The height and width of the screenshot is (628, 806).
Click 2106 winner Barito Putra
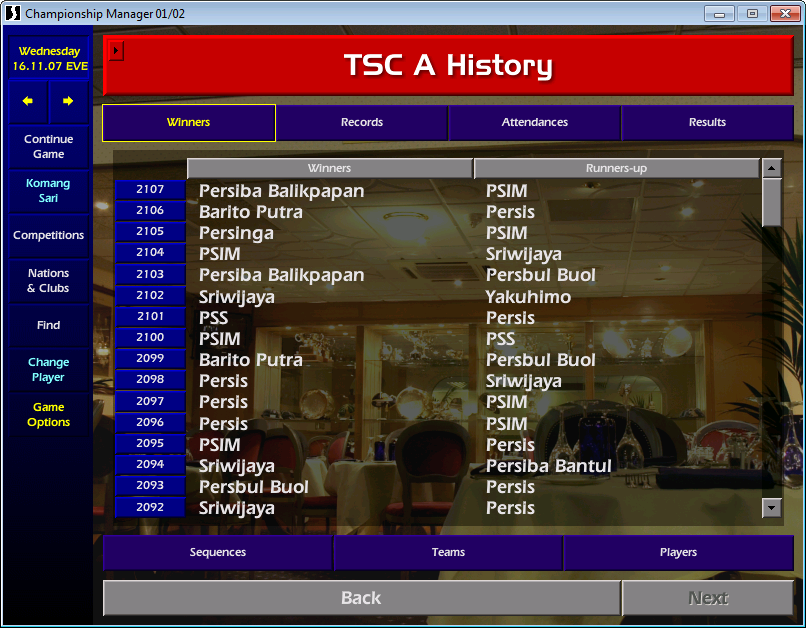(x=251, y=212)
